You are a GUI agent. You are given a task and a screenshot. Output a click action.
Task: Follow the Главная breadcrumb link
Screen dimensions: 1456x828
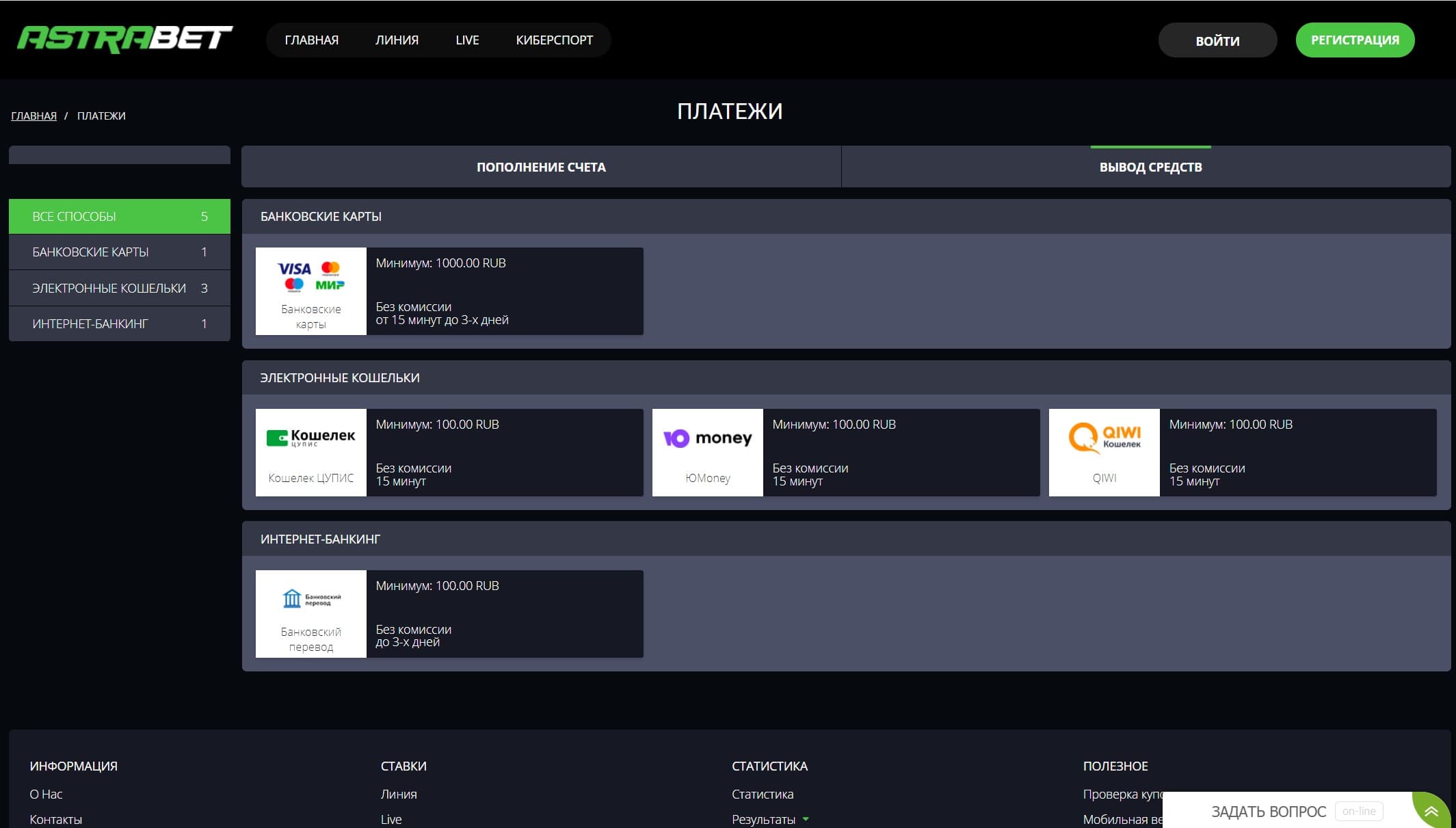click(x=34, y=116)
